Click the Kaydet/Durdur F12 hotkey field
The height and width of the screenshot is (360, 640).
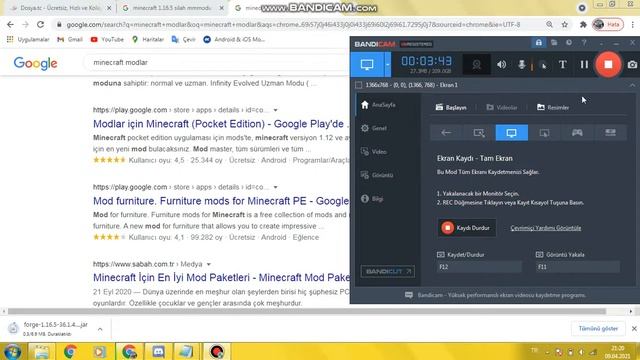coord(479,267)
